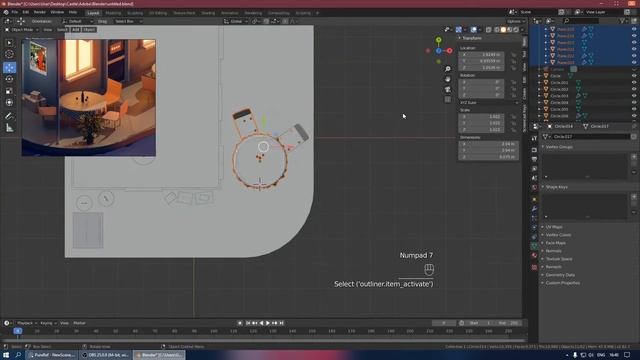The width and height of the screenshot is (640, 360).
Task: Add a vertex group with plus button
Action: pos(634,157)
